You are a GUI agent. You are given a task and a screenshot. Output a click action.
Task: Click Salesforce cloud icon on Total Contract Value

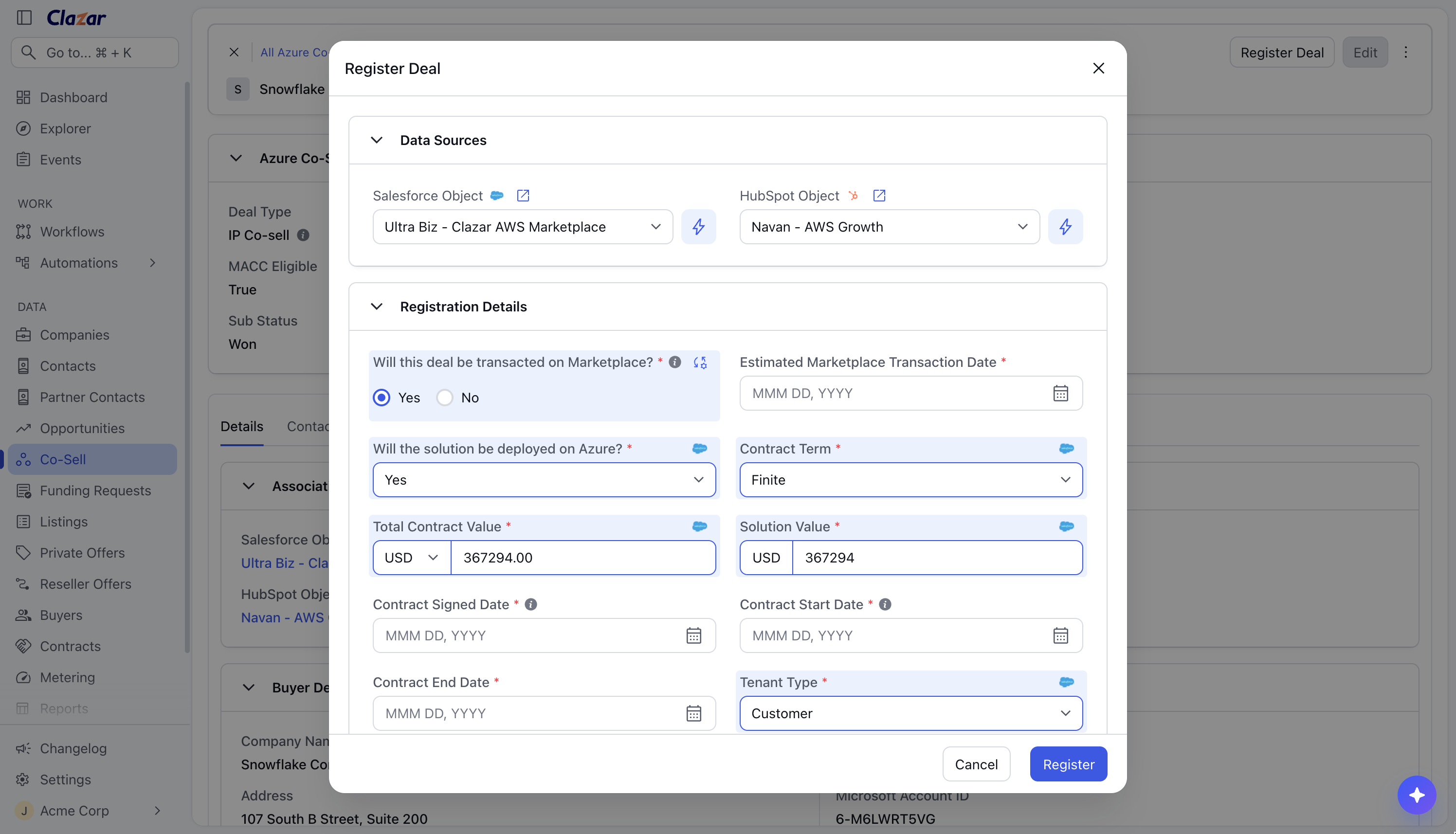coord(699,526)
